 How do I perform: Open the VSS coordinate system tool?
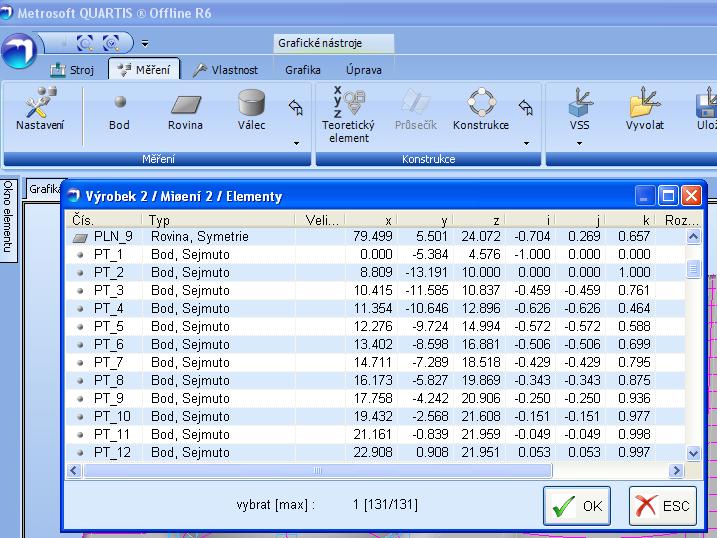tap(579, 110)
